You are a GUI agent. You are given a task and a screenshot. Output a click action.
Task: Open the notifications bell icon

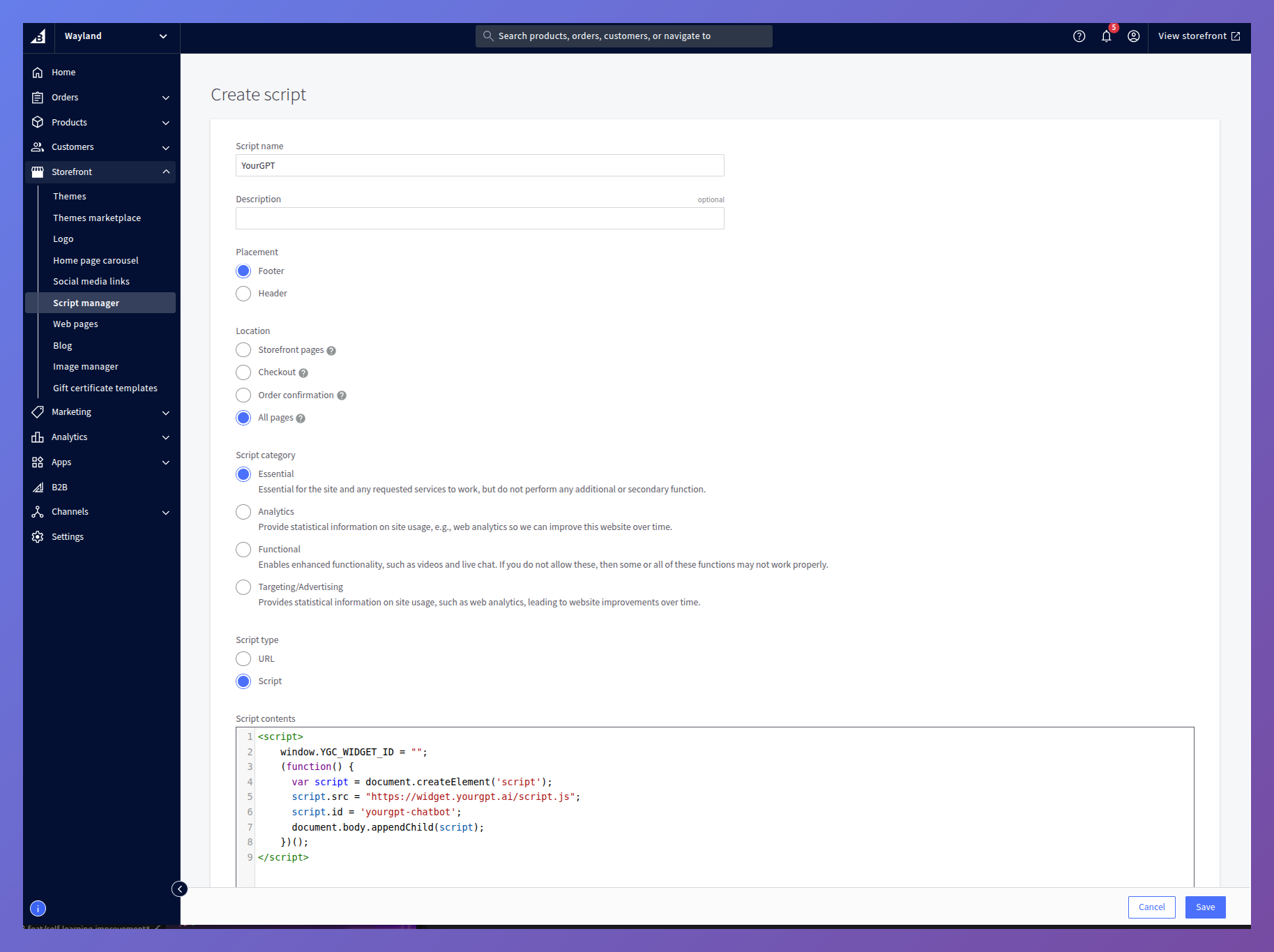point(1107,36)
